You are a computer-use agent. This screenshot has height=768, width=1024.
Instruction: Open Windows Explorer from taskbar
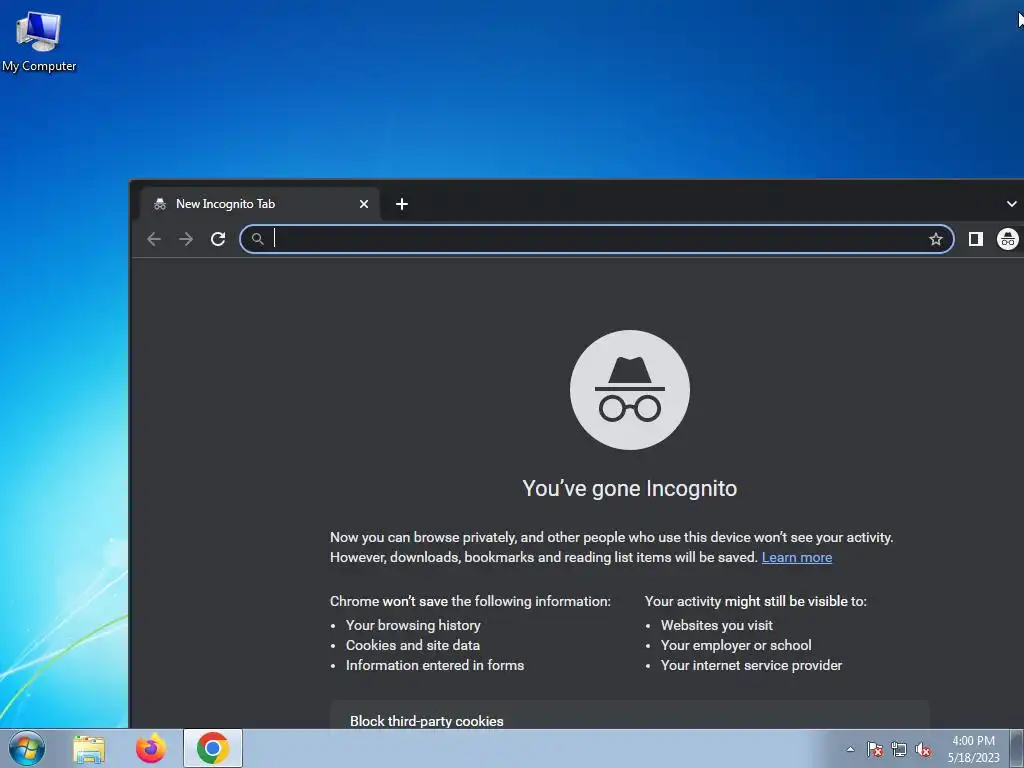(89, 748)
